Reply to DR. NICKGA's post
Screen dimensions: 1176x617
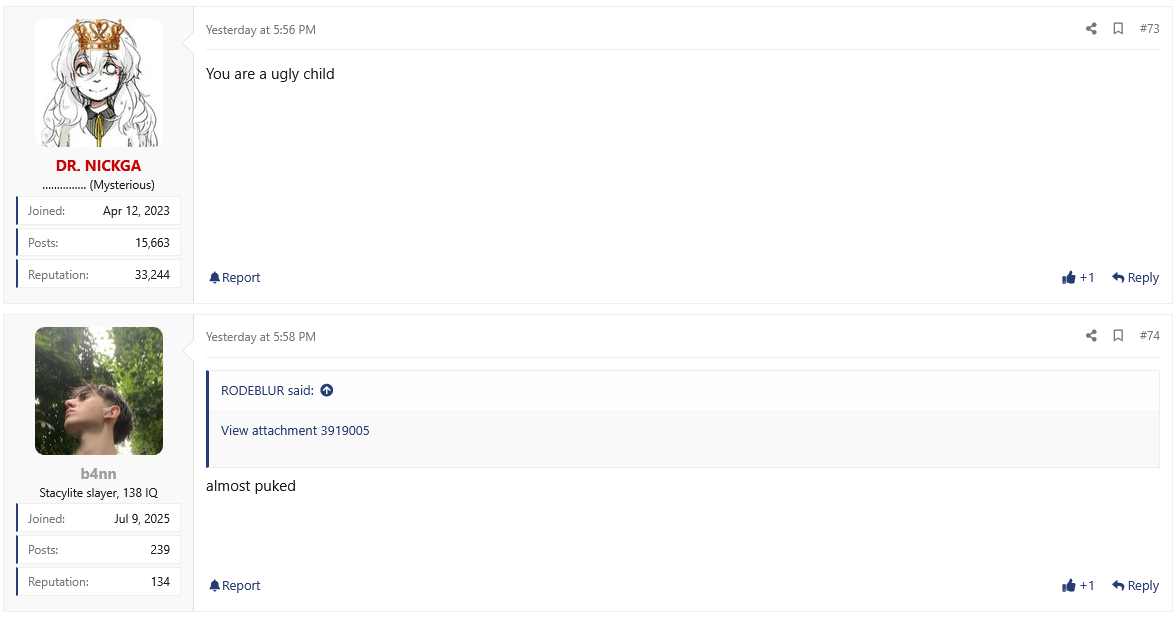[1136, 277]
